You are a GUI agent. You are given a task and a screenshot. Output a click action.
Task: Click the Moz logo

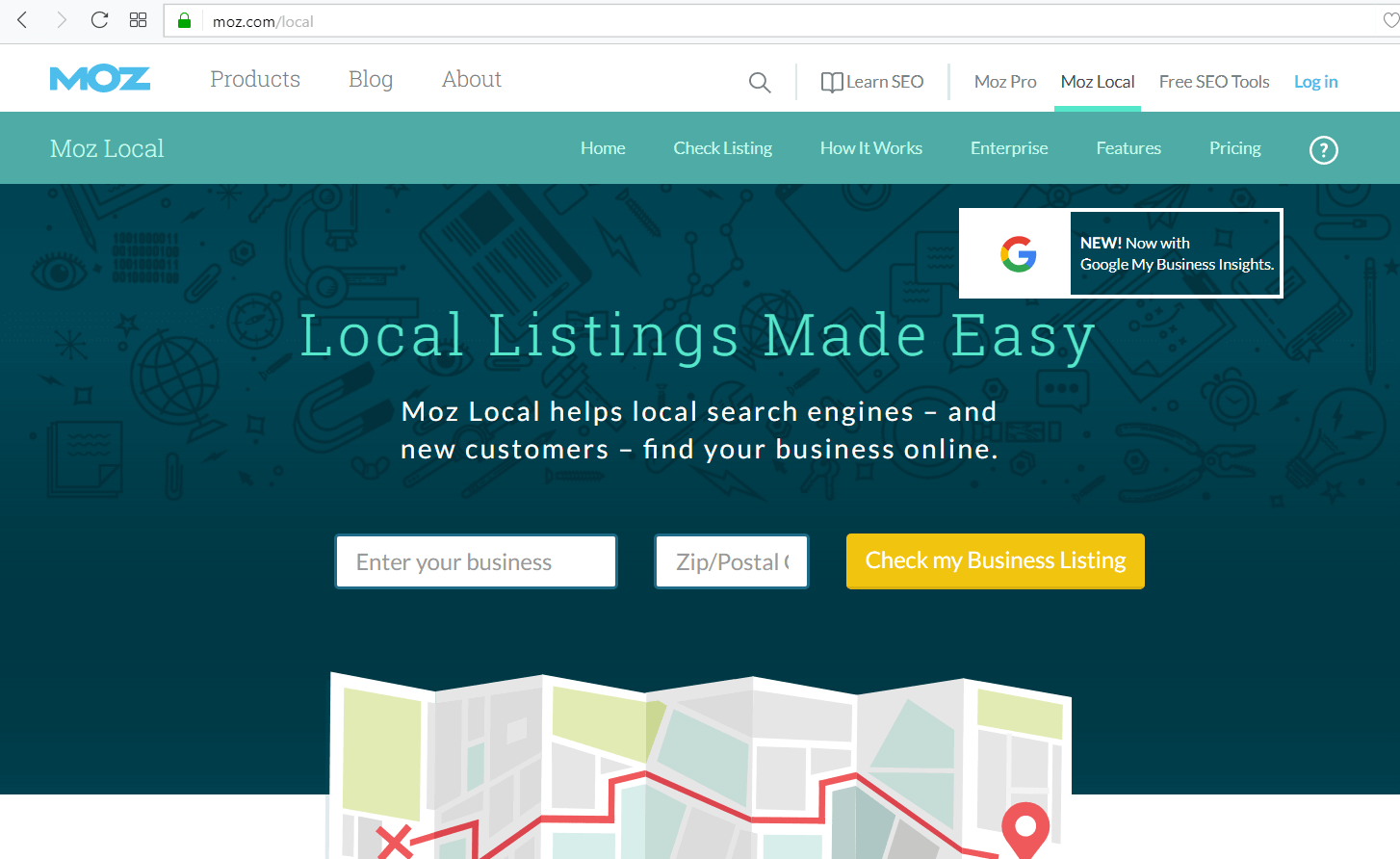[100, 79]
